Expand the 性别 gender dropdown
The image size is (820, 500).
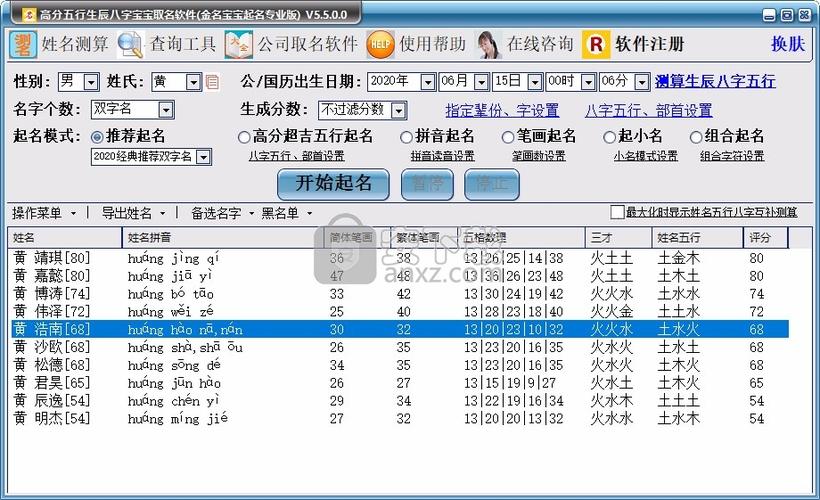(92, 82)
